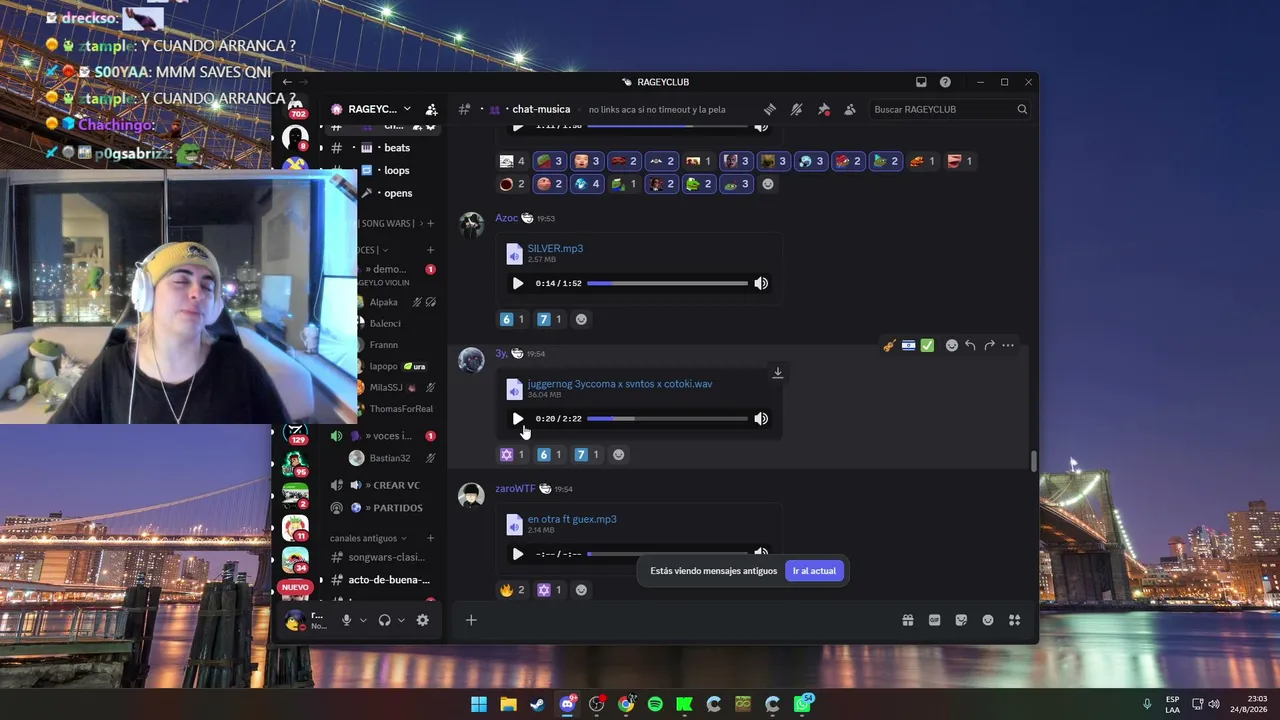Image resolution: width=1280 pixels, height=720 pixels.
Task: Open the gift icon in message bar
Action: point(908,620)
